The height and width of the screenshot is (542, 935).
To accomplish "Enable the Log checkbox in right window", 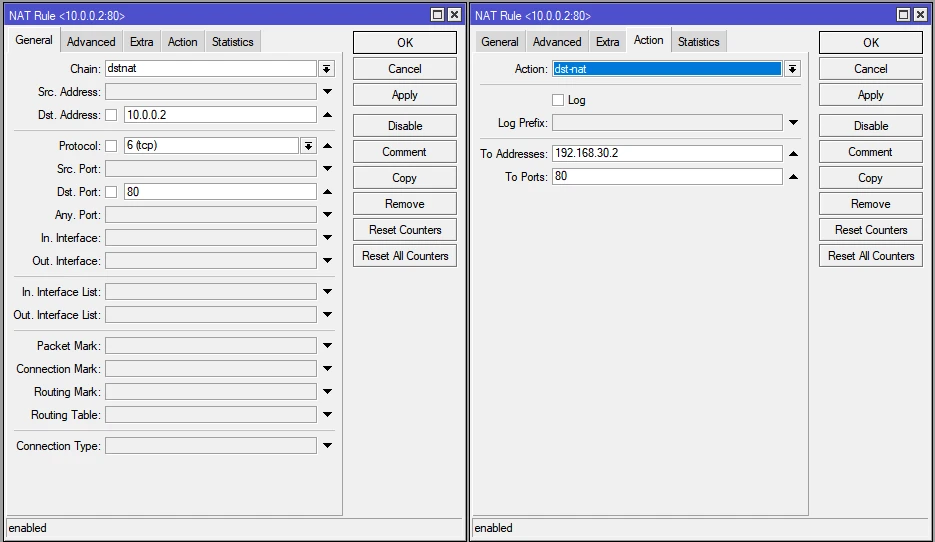I will 558,100.
